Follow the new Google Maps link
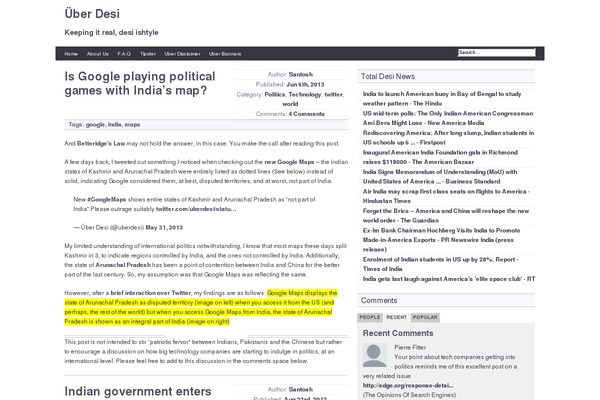The width and height of the screenshot is (600, 400). 289,162
